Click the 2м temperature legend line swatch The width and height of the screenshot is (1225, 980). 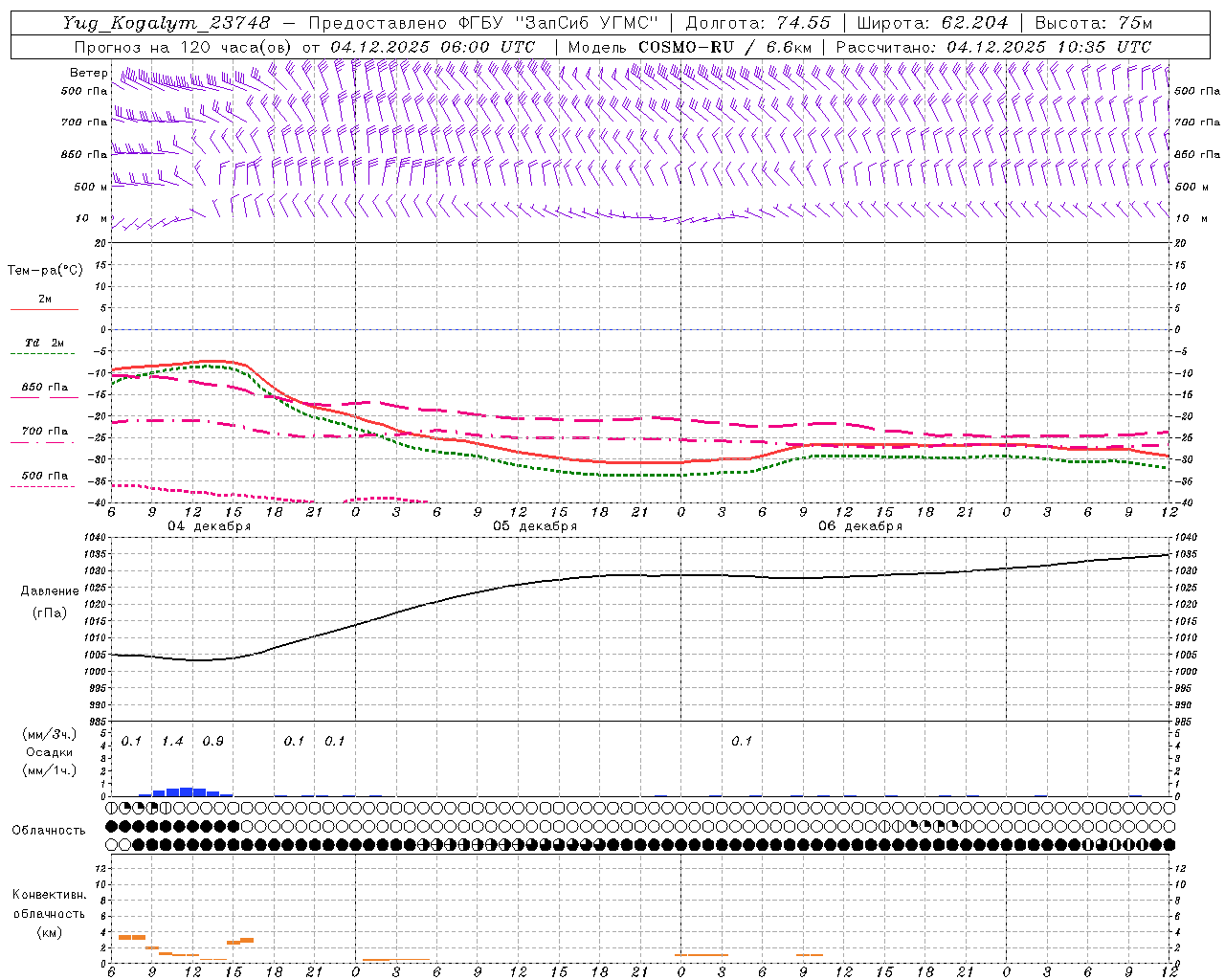coord(44,309)
